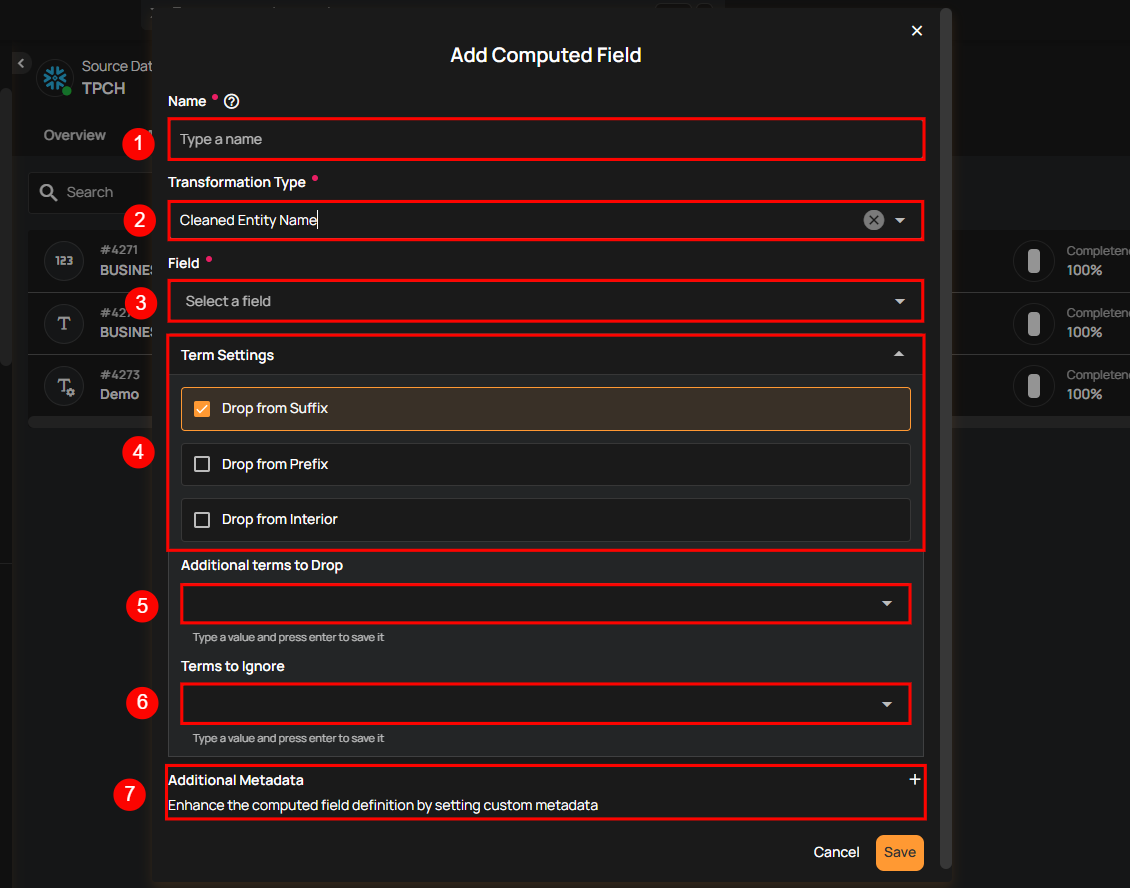The height and width of the screenshot is (888, 1130).
Task: Open Additional terms to Drop dropdown
Action: [x=886, y=604]
